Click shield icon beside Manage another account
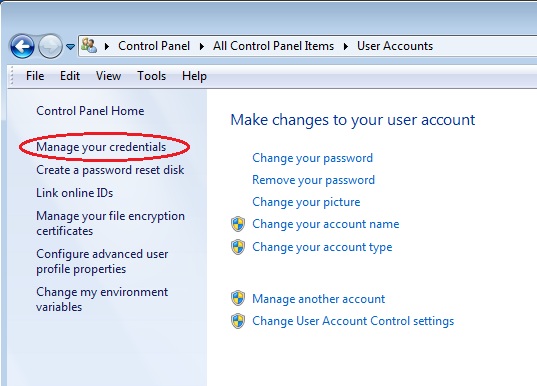The height and width of the screenshot is (386, 537). tap(238, 298)
